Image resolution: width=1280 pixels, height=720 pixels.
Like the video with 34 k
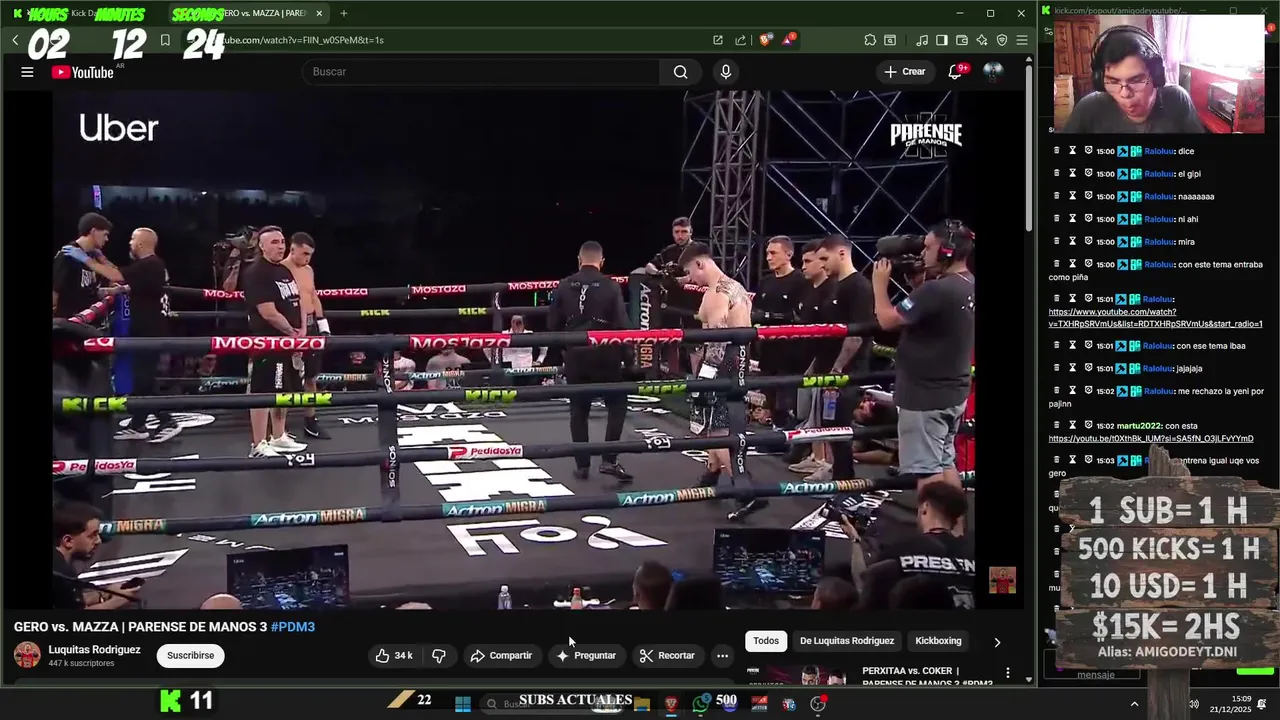point(393,656)
